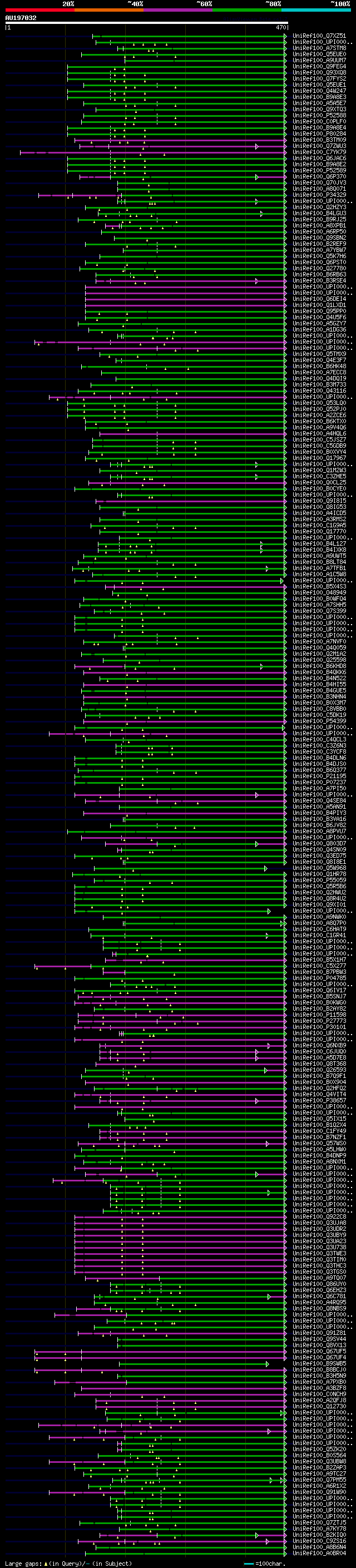Select UniRef100_A8XPB1 entry

click(319, 225)
